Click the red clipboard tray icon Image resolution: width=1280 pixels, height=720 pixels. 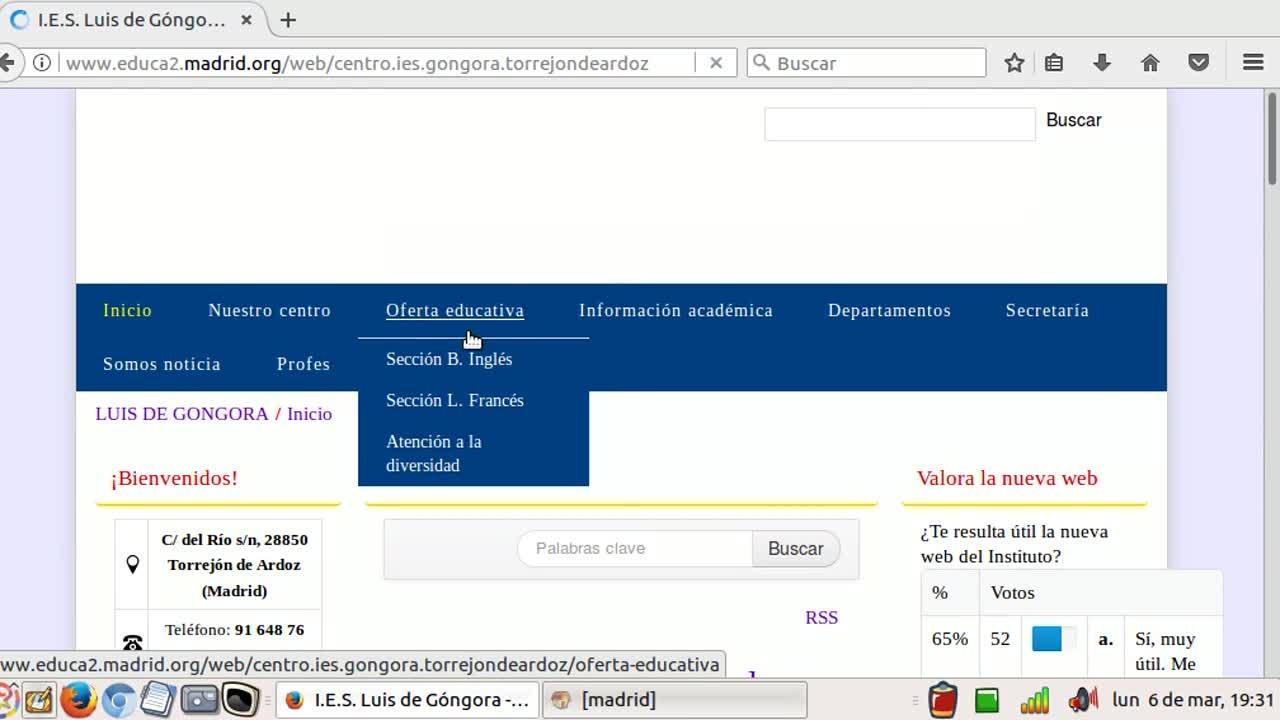tap(943, 700)
